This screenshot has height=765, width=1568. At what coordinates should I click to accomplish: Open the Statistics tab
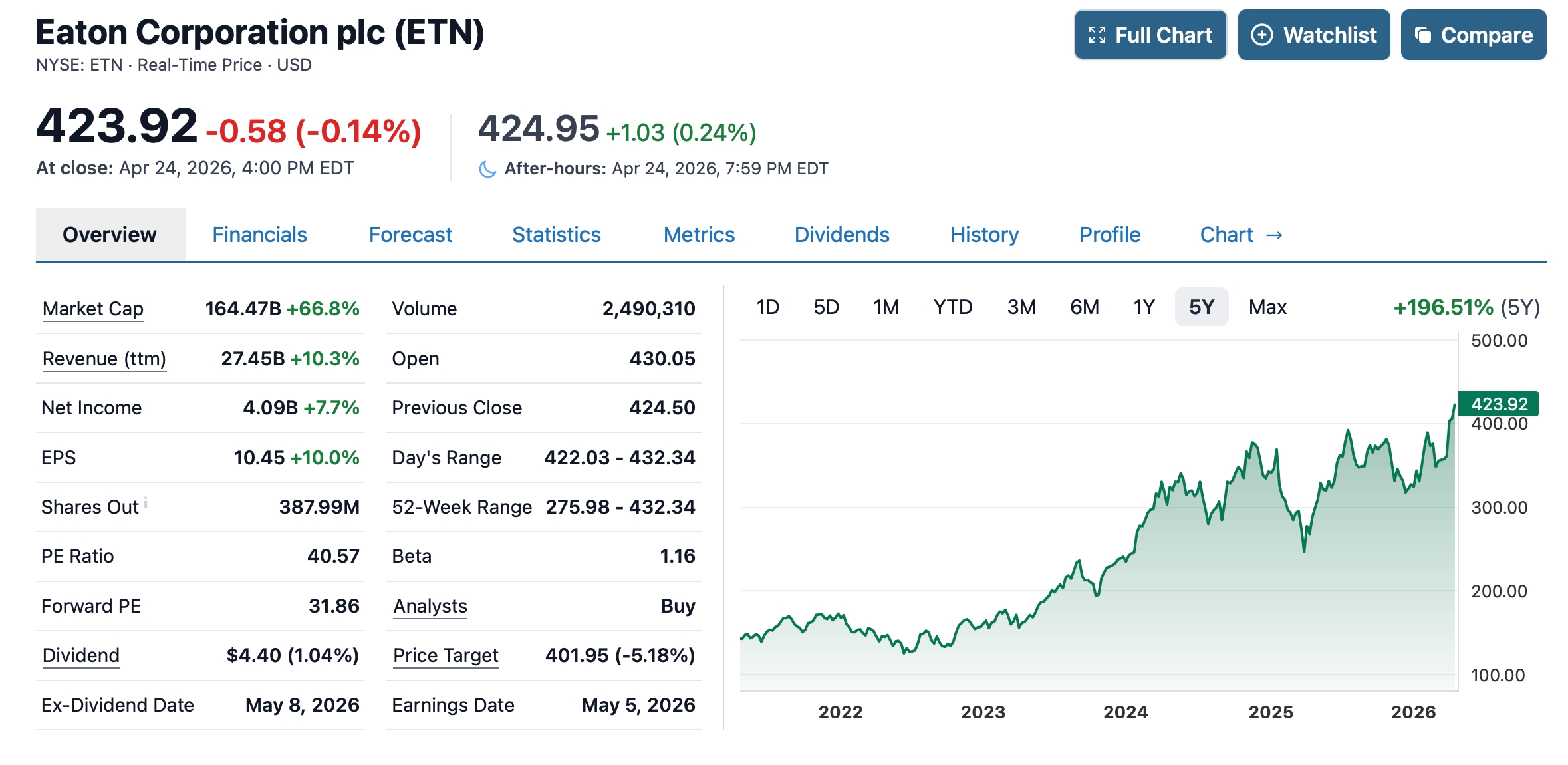(x=556, y=235)
